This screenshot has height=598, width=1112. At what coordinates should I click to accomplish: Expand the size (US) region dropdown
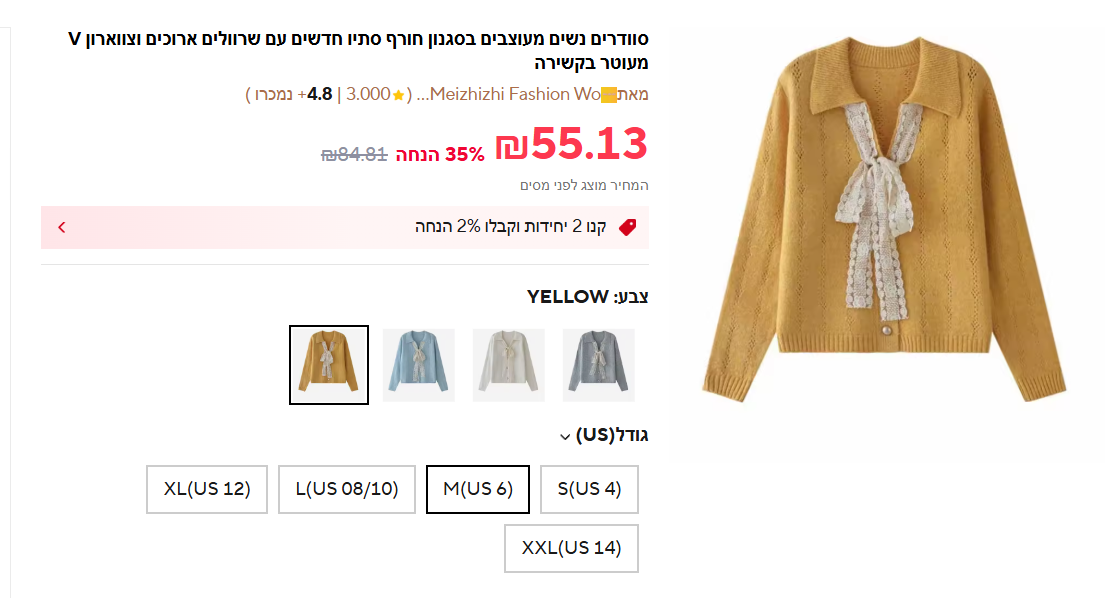pos(565,437)
